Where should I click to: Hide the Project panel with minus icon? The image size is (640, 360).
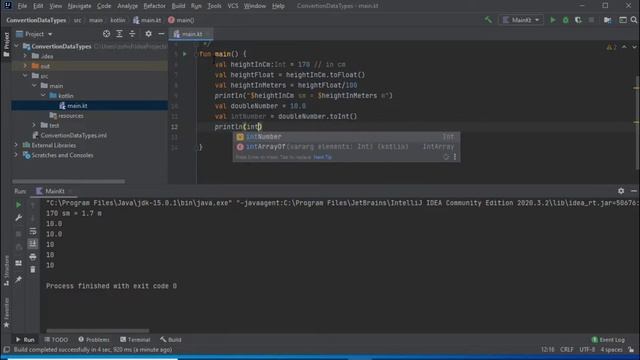tap(161, 34)
